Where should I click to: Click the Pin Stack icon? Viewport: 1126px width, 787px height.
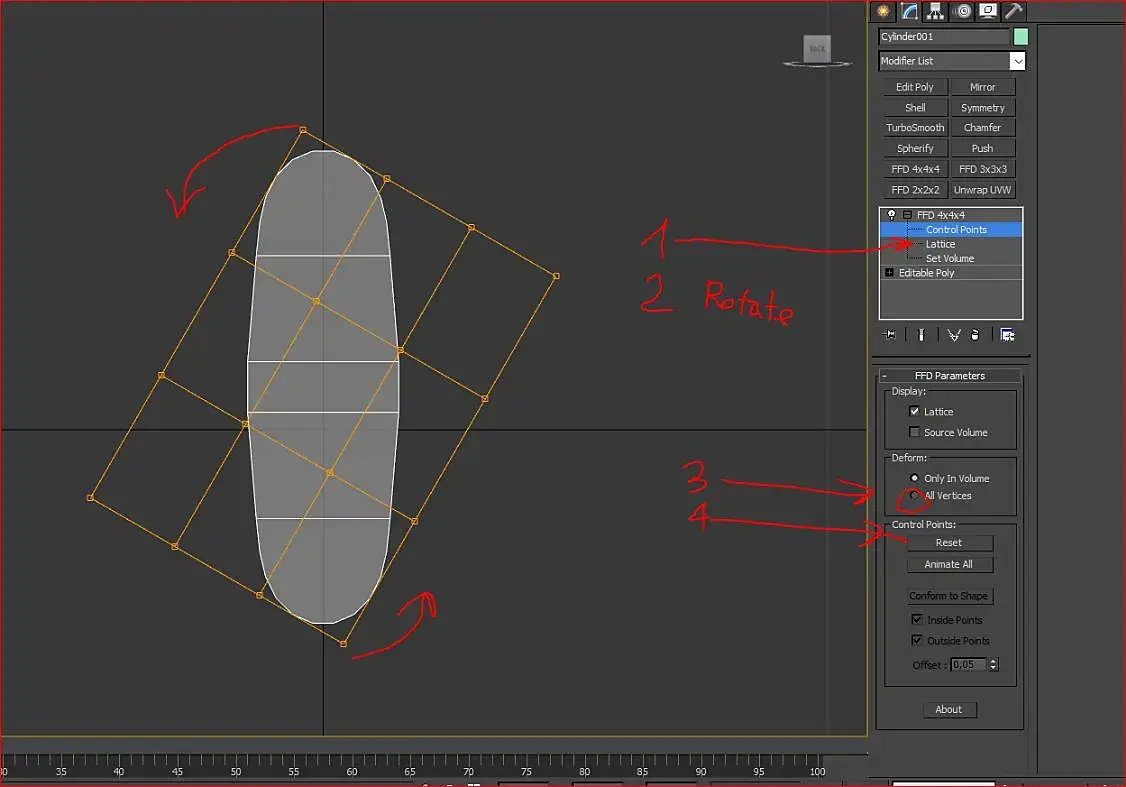tap(889, 335)
